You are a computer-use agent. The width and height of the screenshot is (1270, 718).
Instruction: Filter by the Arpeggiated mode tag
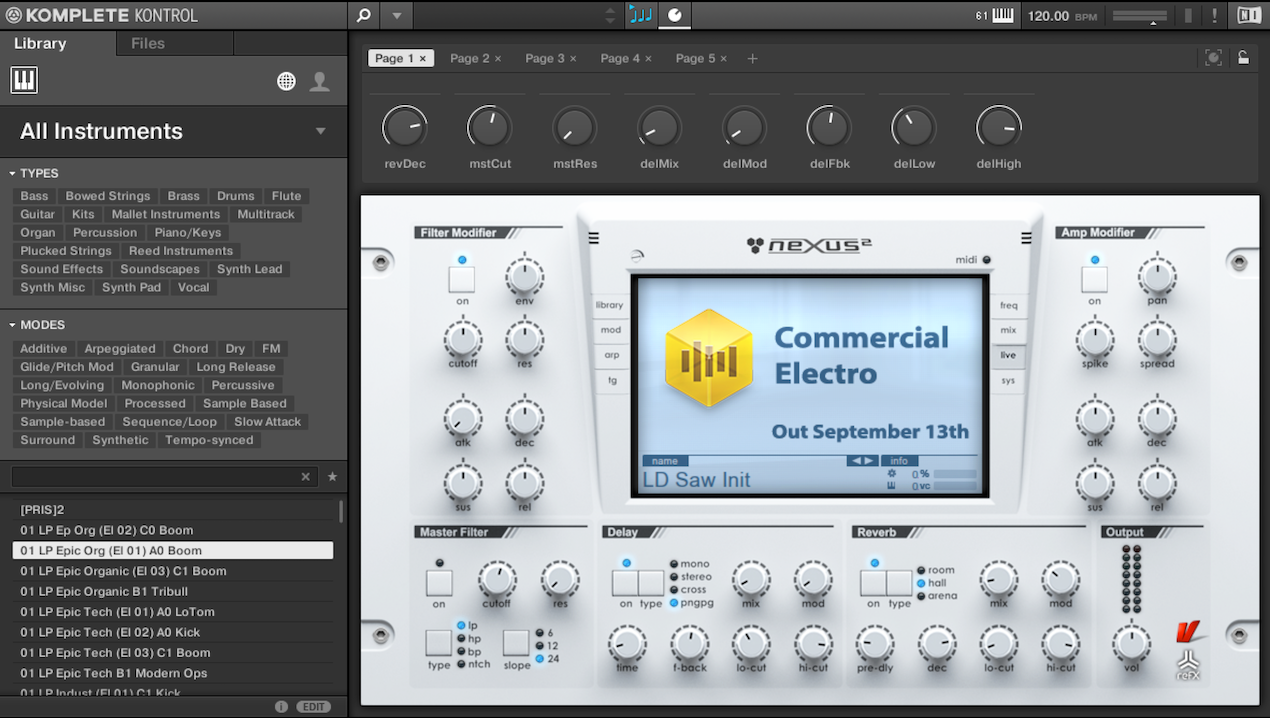pos(120,349)
